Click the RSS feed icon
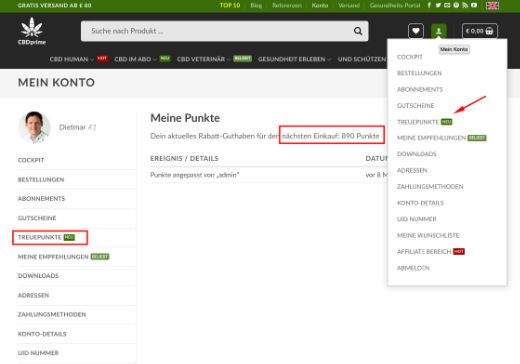The image size is (520, 364). point(465,5)
